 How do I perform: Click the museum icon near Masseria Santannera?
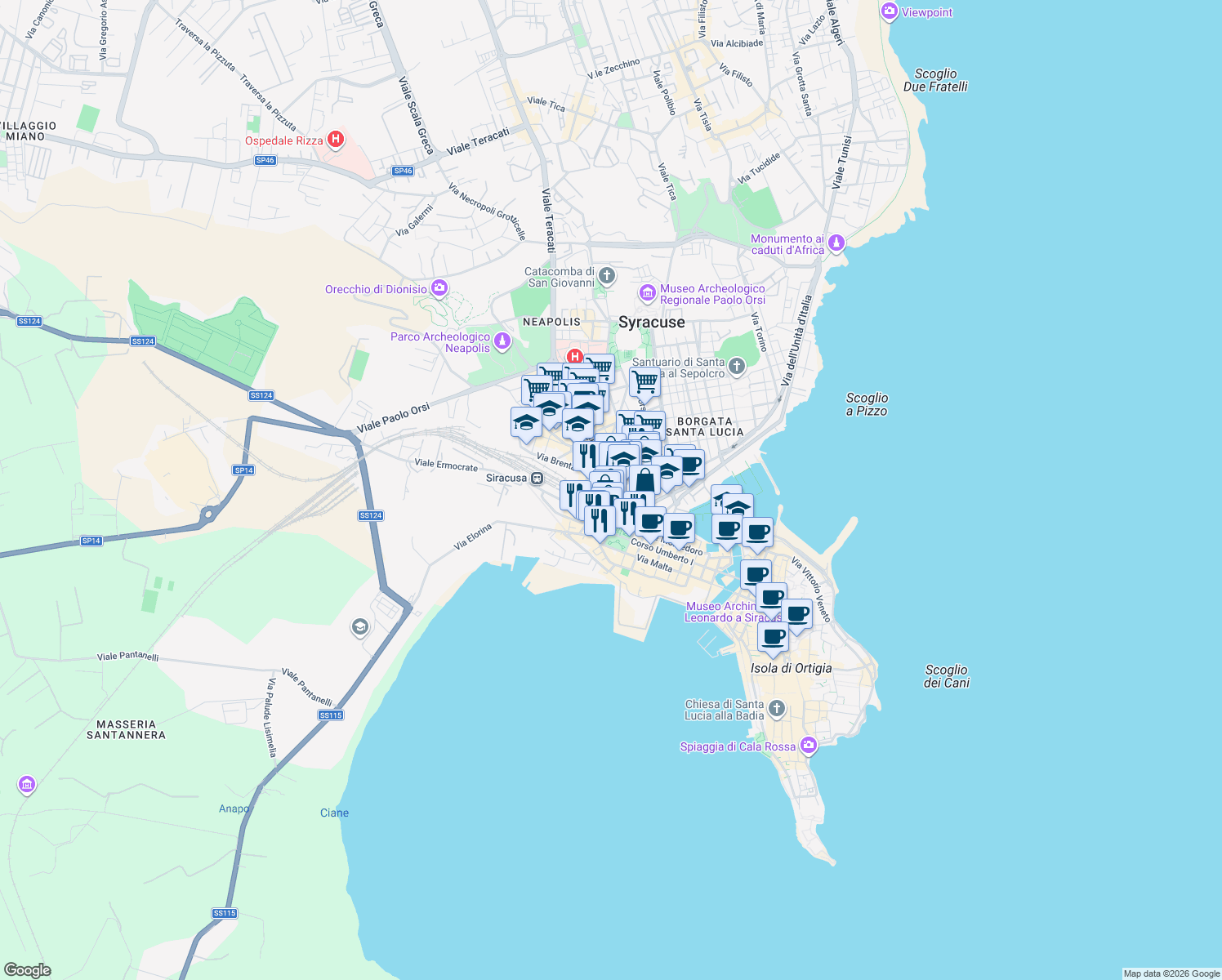coord(25,785)
